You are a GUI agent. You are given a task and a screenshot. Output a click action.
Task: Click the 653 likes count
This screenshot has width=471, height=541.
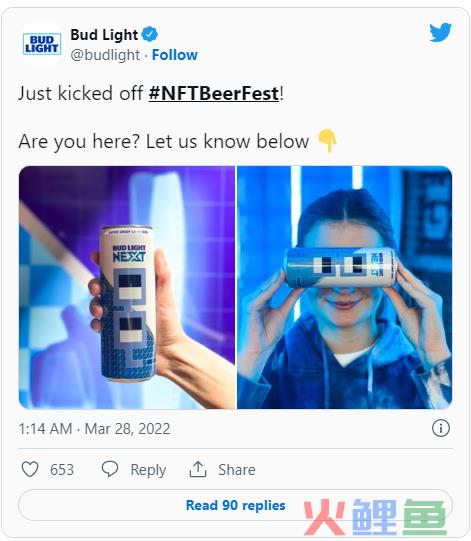(62, 470)
